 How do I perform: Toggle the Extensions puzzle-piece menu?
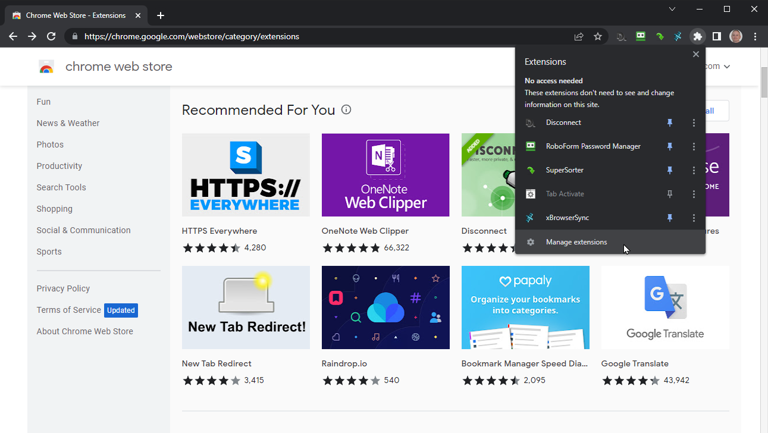pyautogui.click(x=697, y=36)
